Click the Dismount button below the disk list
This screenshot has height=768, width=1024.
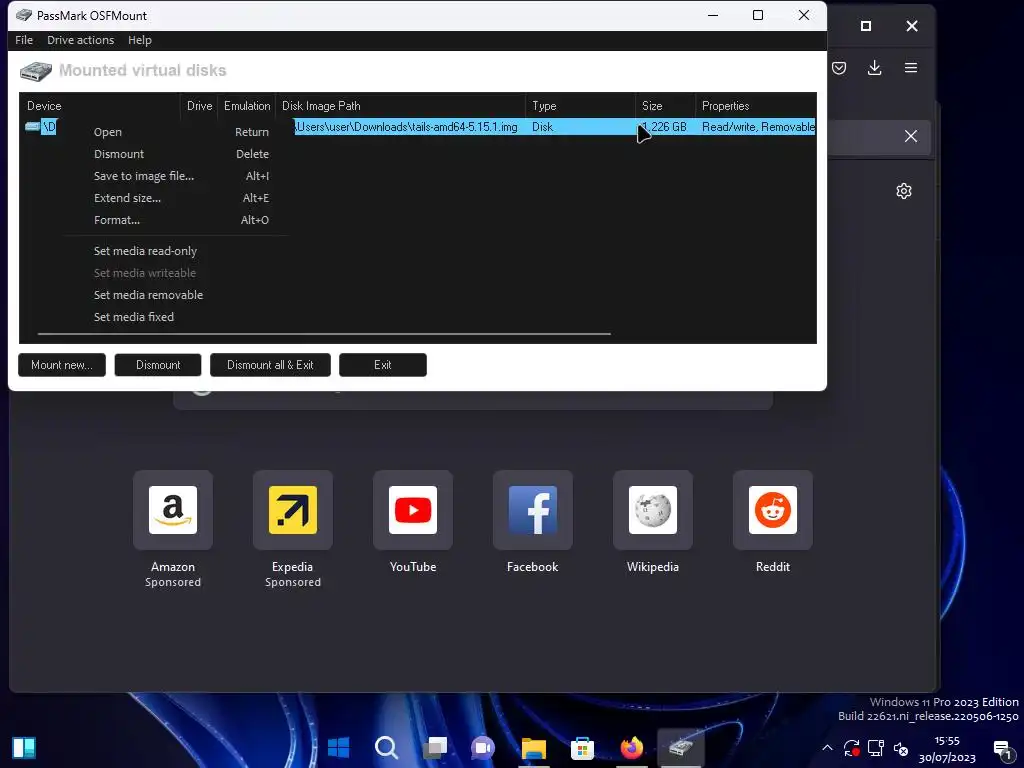158,365
